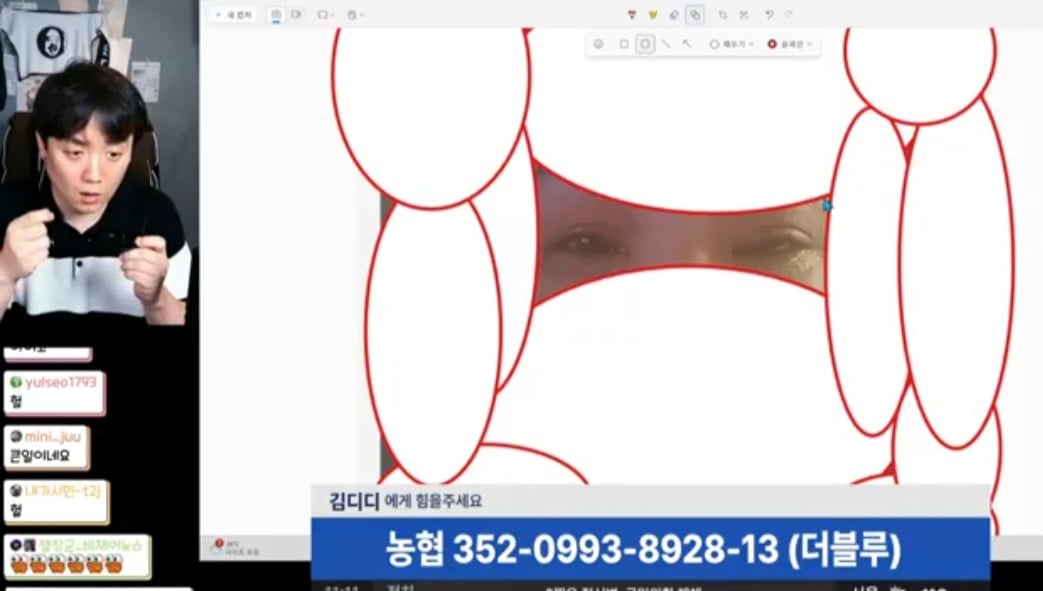The height and width of the screenshot is (591, 1043).
Task: Choose the emoji insert option
Action: [x=598, y=44]
